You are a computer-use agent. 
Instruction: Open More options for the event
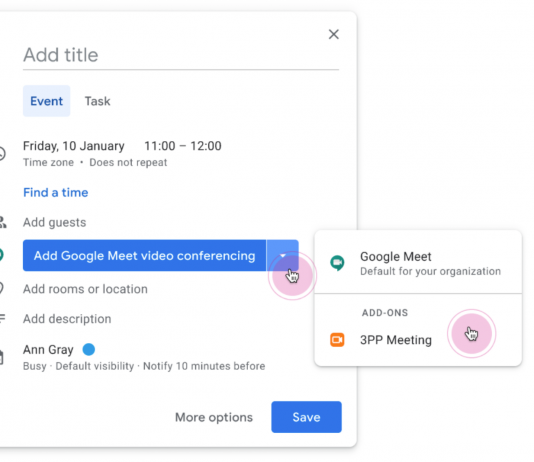click(214, 417)
